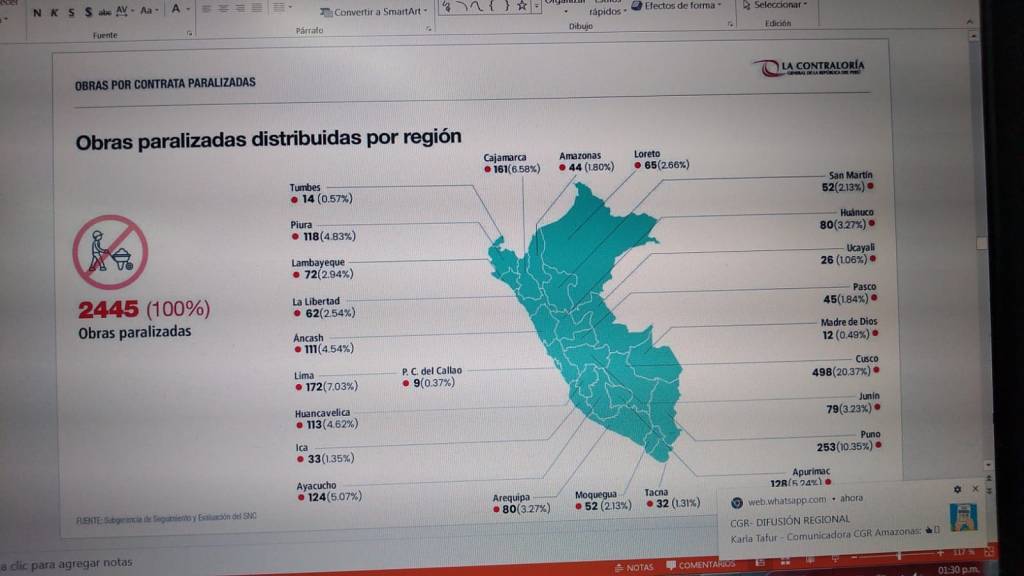This screenshot has height=576, width=1024.
Task: Justify the paragraph text
Action: (257, 9)
